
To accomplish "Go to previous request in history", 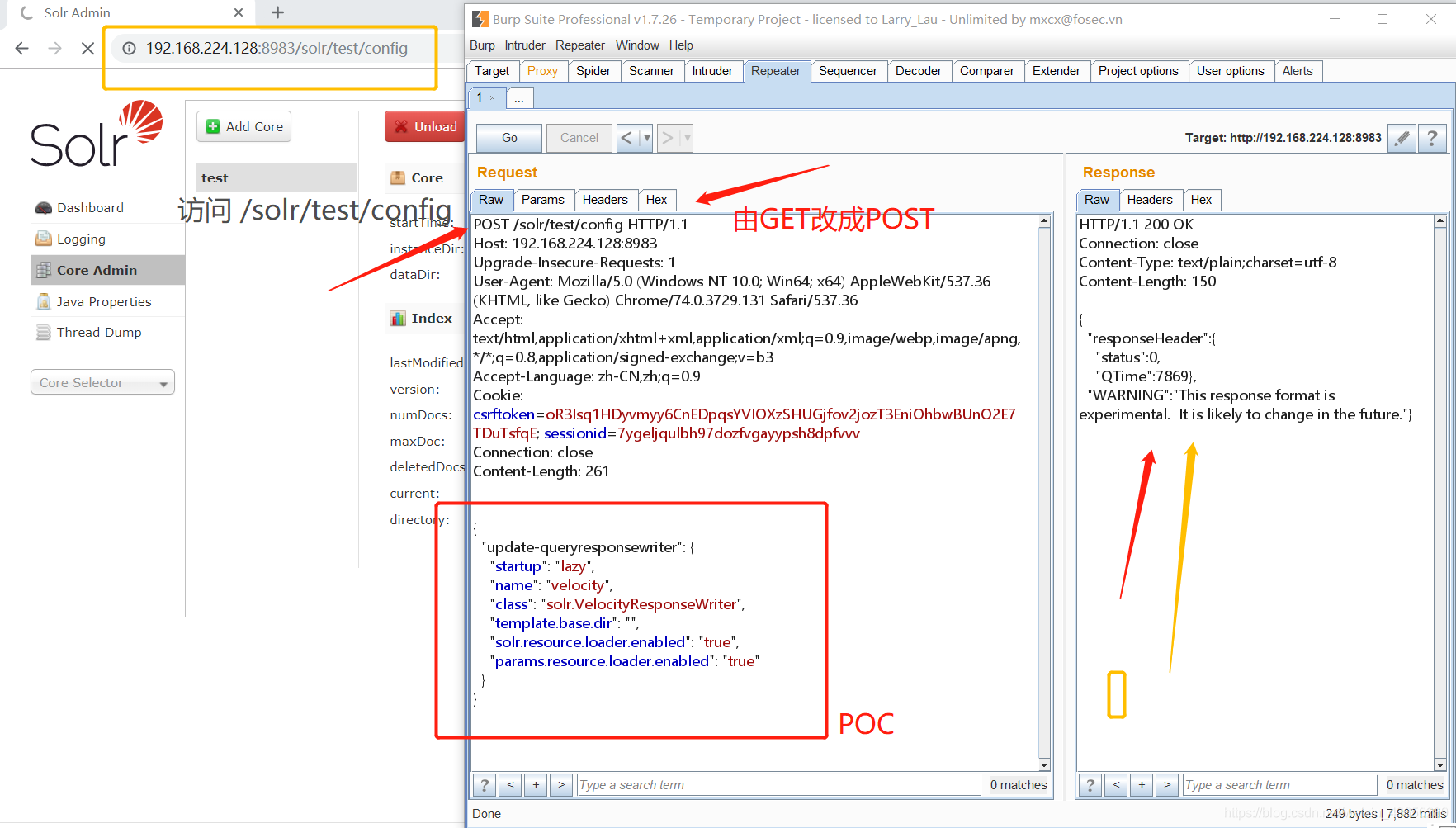I will pyautogui.click(x=626, y=138).
